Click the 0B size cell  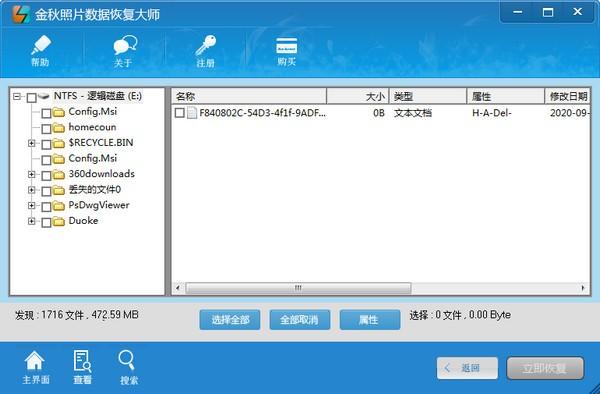378,113
